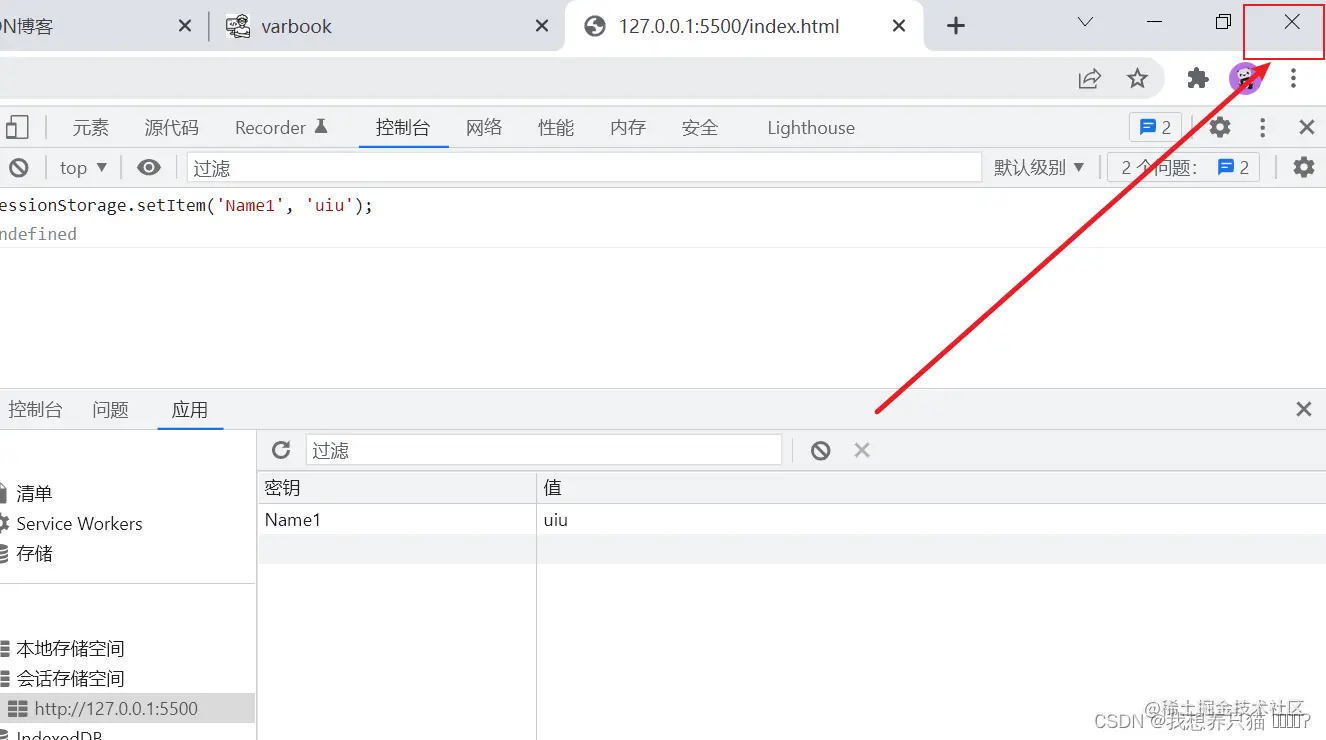The height and width of the screenshot is (740, 1326).
Task: Clear all storage entries icon
Action: [x=821, y=450]
